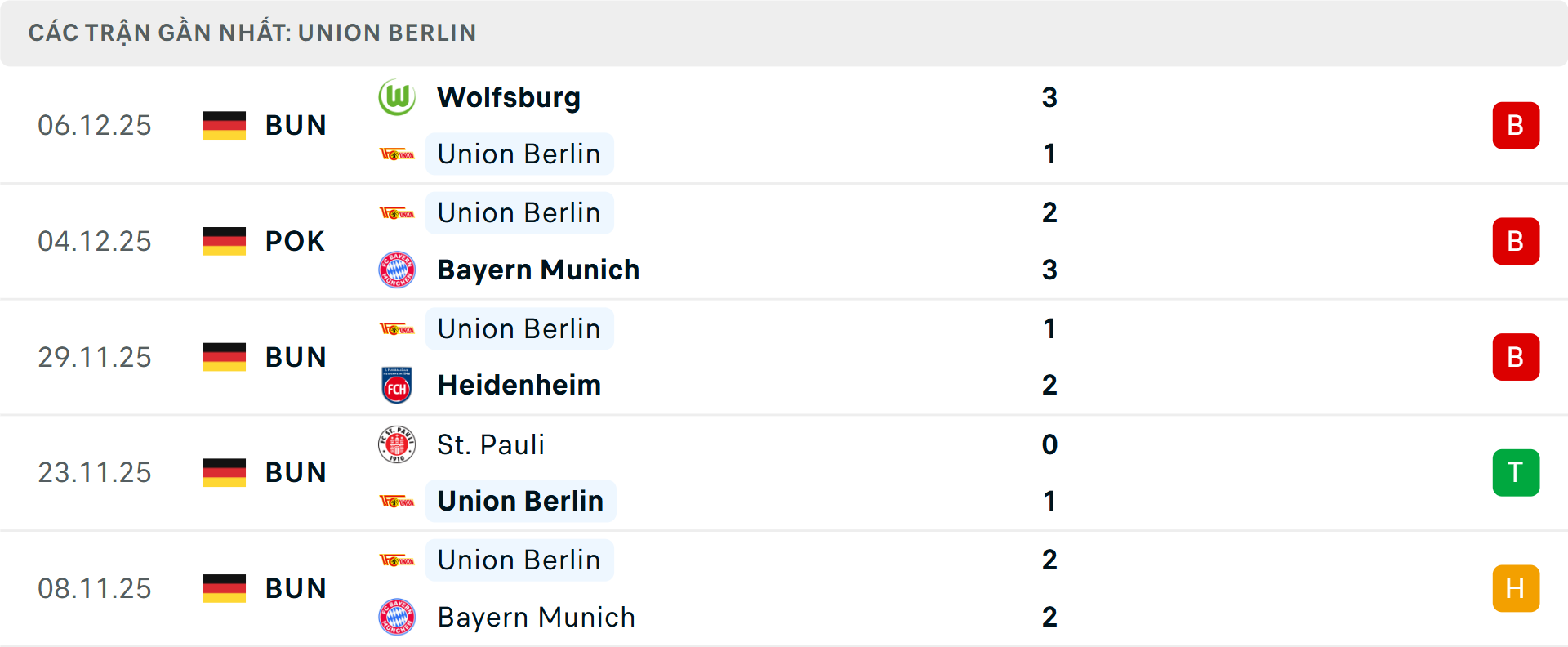1568x647 pixels.
Task: Click the Heidenheim FCH club logo
Action: pyautogui.click(x=398, y=385)
